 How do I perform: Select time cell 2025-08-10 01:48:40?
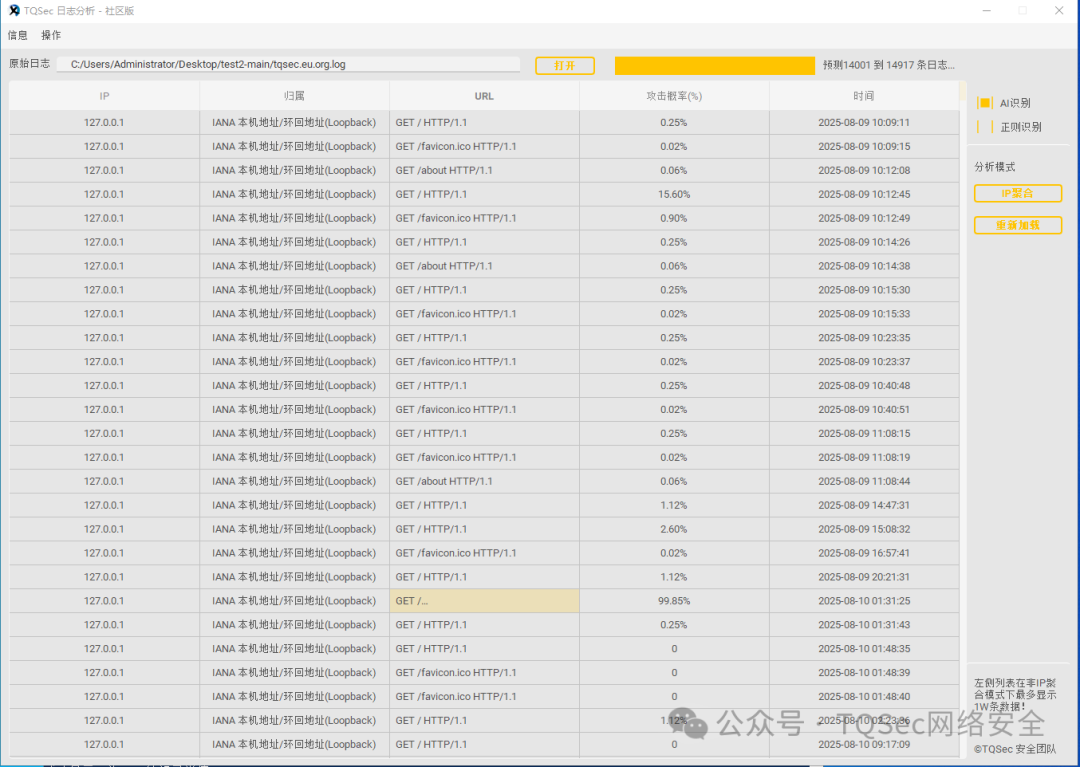(864, 697)
